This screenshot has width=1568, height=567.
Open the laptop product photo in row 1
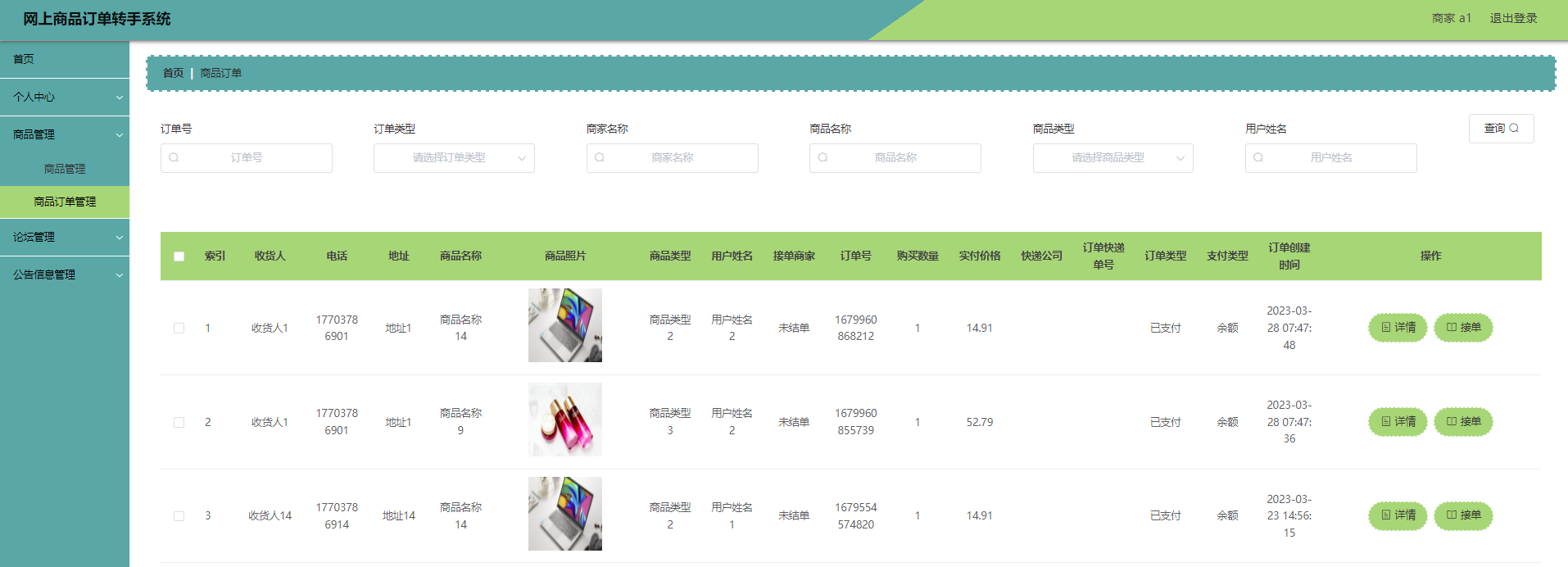tap(565, 325)
